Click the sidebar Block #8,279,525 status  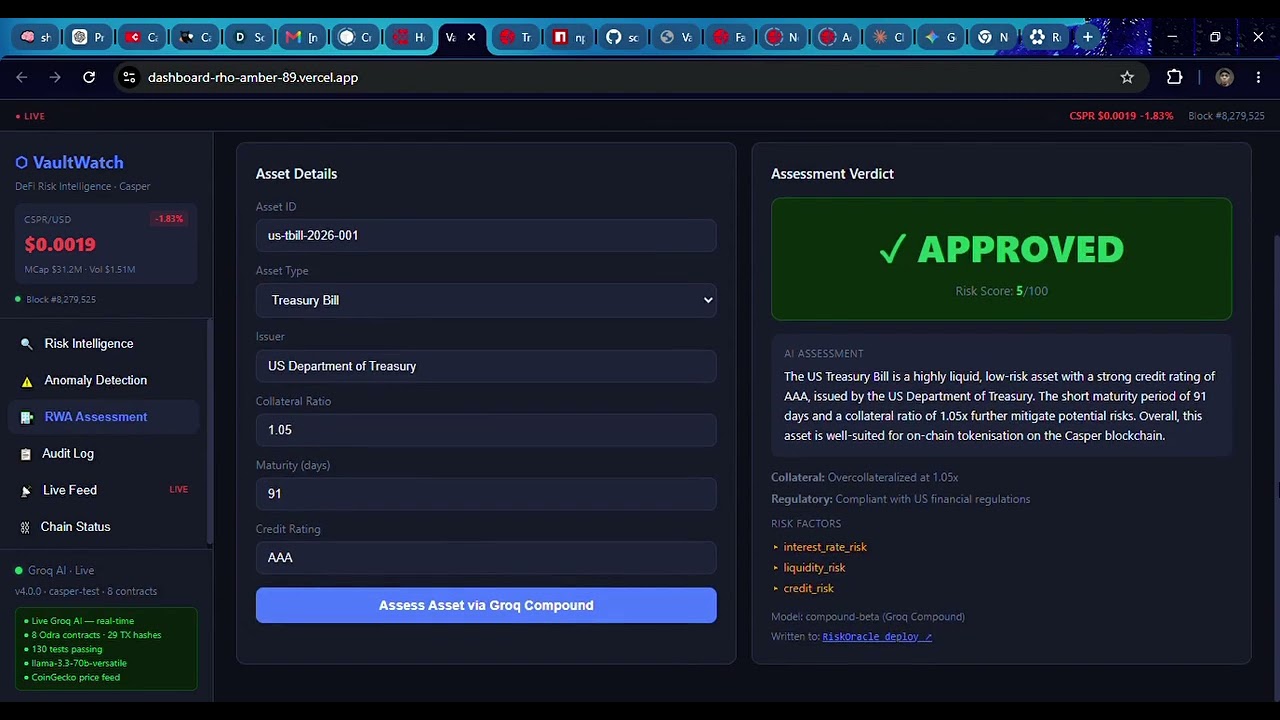coord(55,299)
